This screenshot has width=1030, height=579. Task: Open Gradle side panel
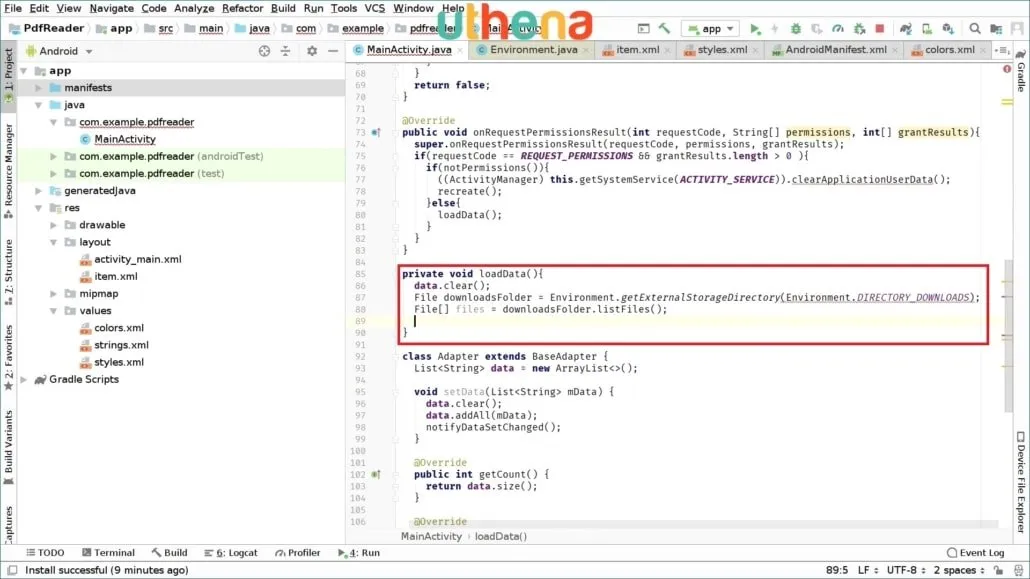point(1020,71)
